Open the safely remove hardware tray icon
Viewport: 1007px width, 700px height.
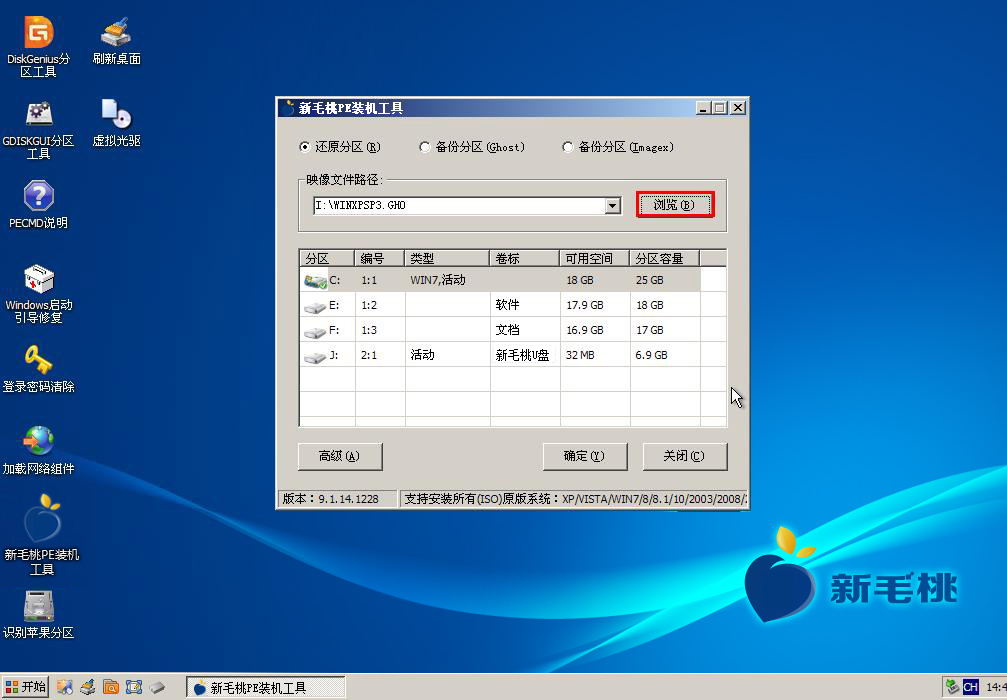[952, 687]
